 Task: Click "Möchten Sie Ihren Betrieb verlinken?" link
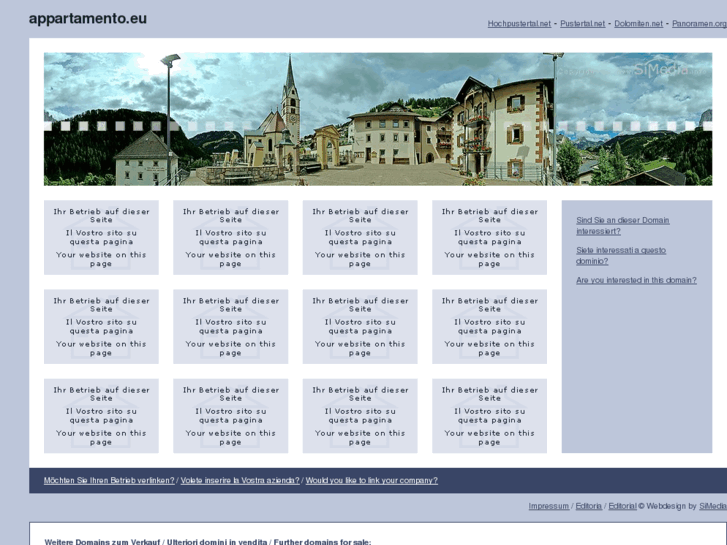point(109,481)
